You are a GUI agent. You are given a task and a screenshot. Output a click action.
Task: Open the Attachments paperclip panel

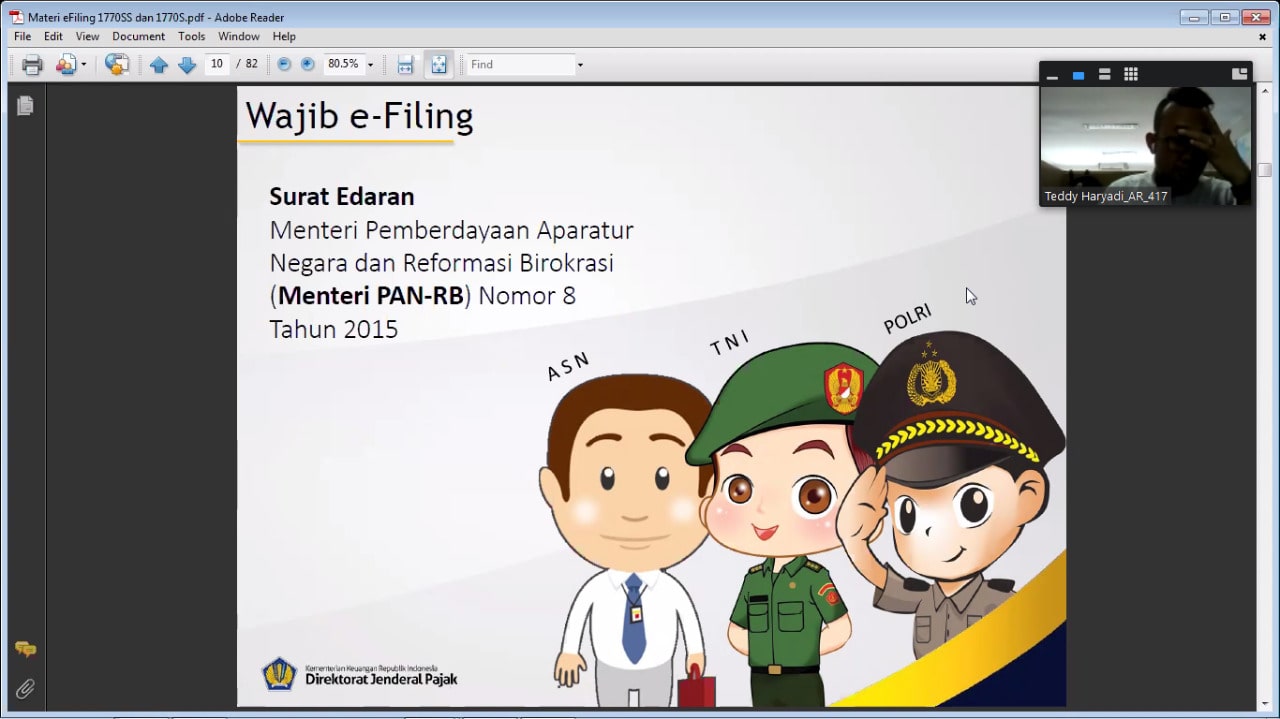(25, 688)
